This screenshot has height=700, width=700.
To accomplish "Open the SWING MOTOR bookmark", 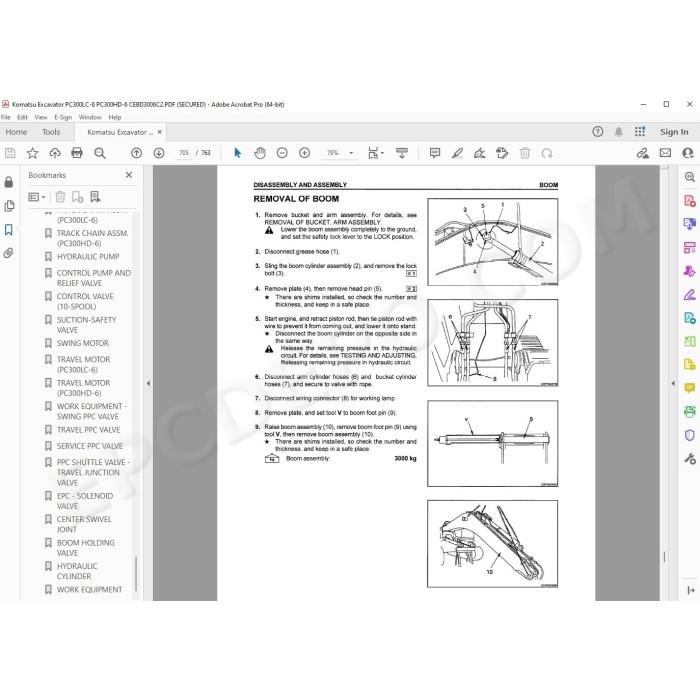I will tap(83, 343).
